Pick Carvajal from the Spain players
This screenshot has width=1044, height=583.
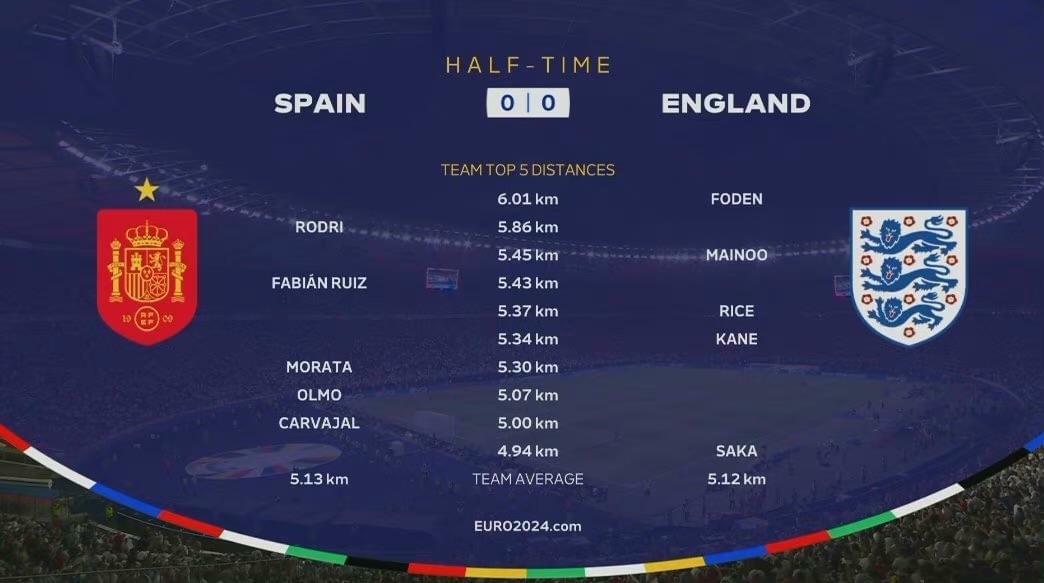[x=319, y=423]
